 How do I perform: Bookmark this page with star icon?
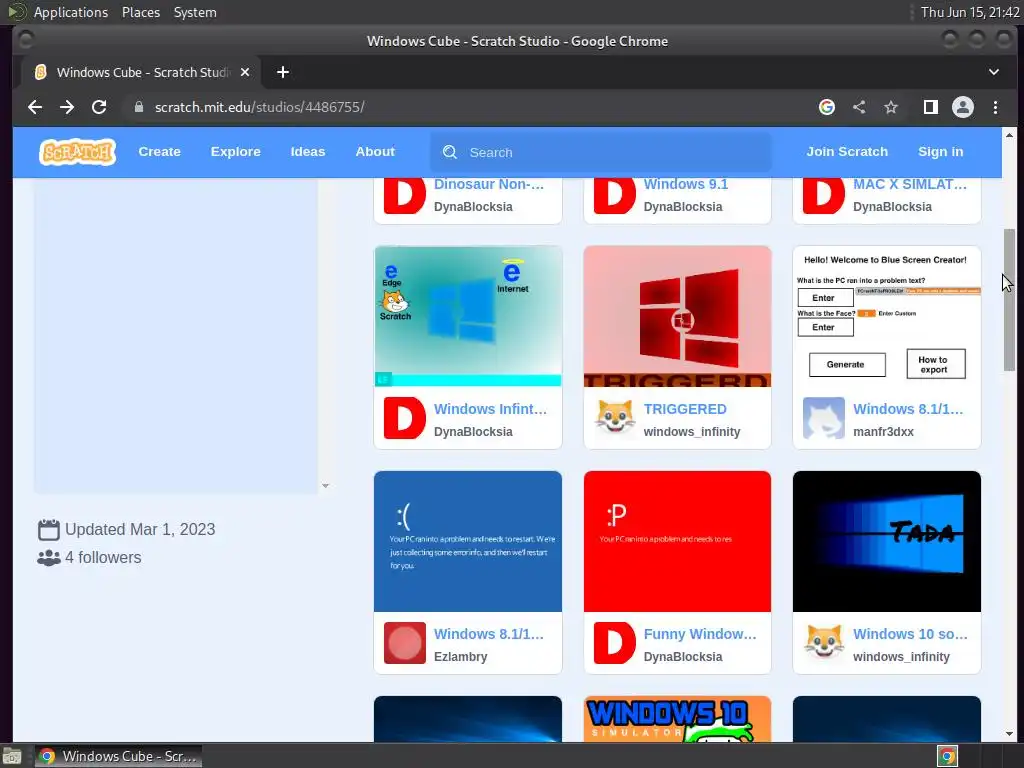891,107
